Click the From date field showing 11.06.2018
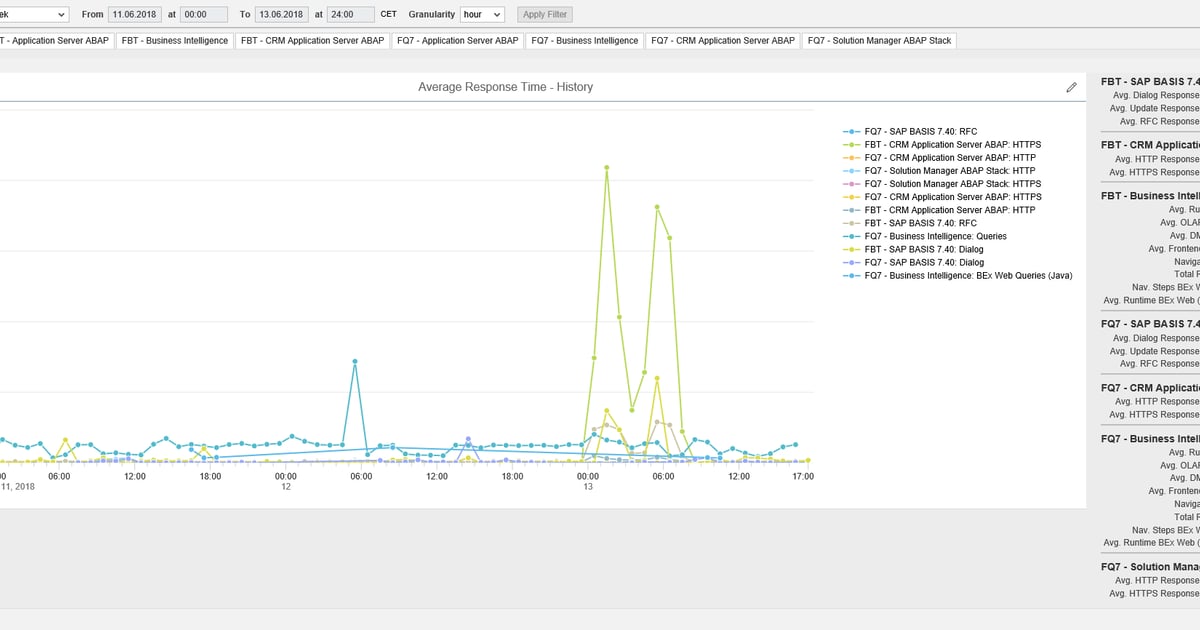Image resolution: width=1200 pixels, height=630 pixels. coord(135,14)
